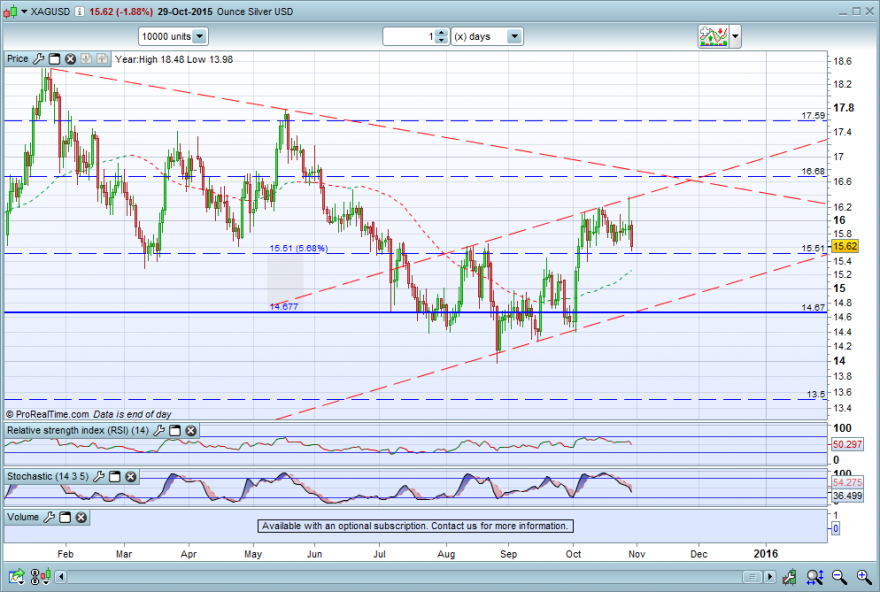
Task: Decrease the timeframe value with stepper down
Action: pos(442,40)
